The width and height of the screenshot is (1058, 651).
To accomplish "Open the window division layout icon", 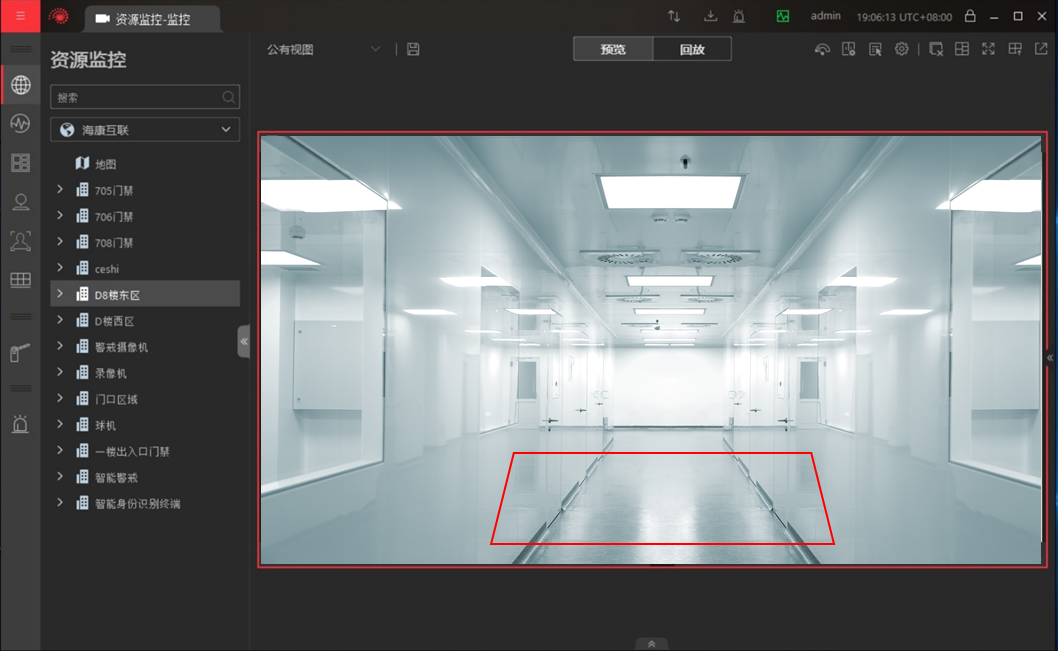I will [962, 49].
